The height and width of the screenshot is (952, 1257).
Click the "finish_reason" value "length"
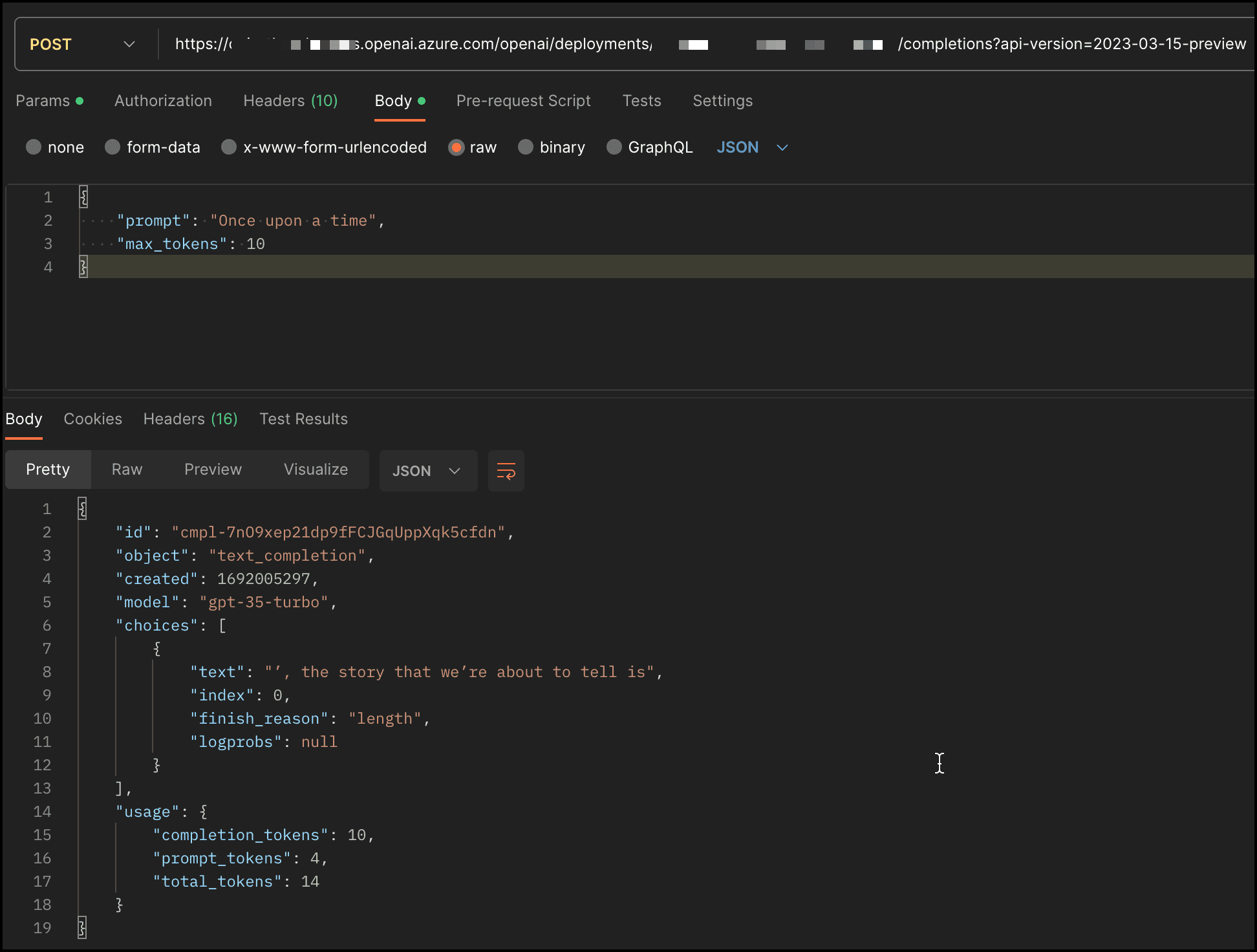[385, 719]
